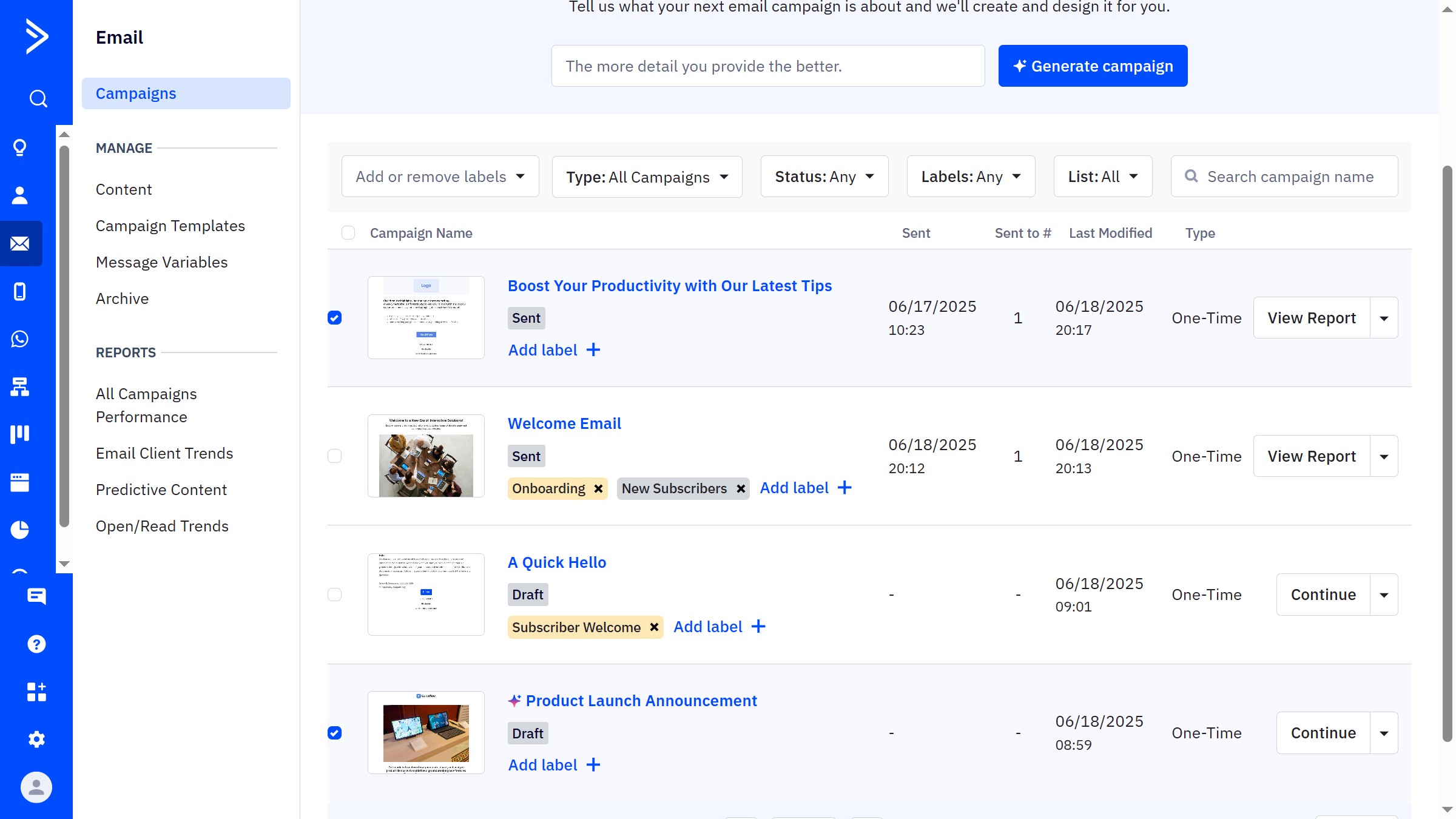The height and width of the screenshot is (819, 1456).
Task: Click the help question mark icon
Action: tap(36, 644)
